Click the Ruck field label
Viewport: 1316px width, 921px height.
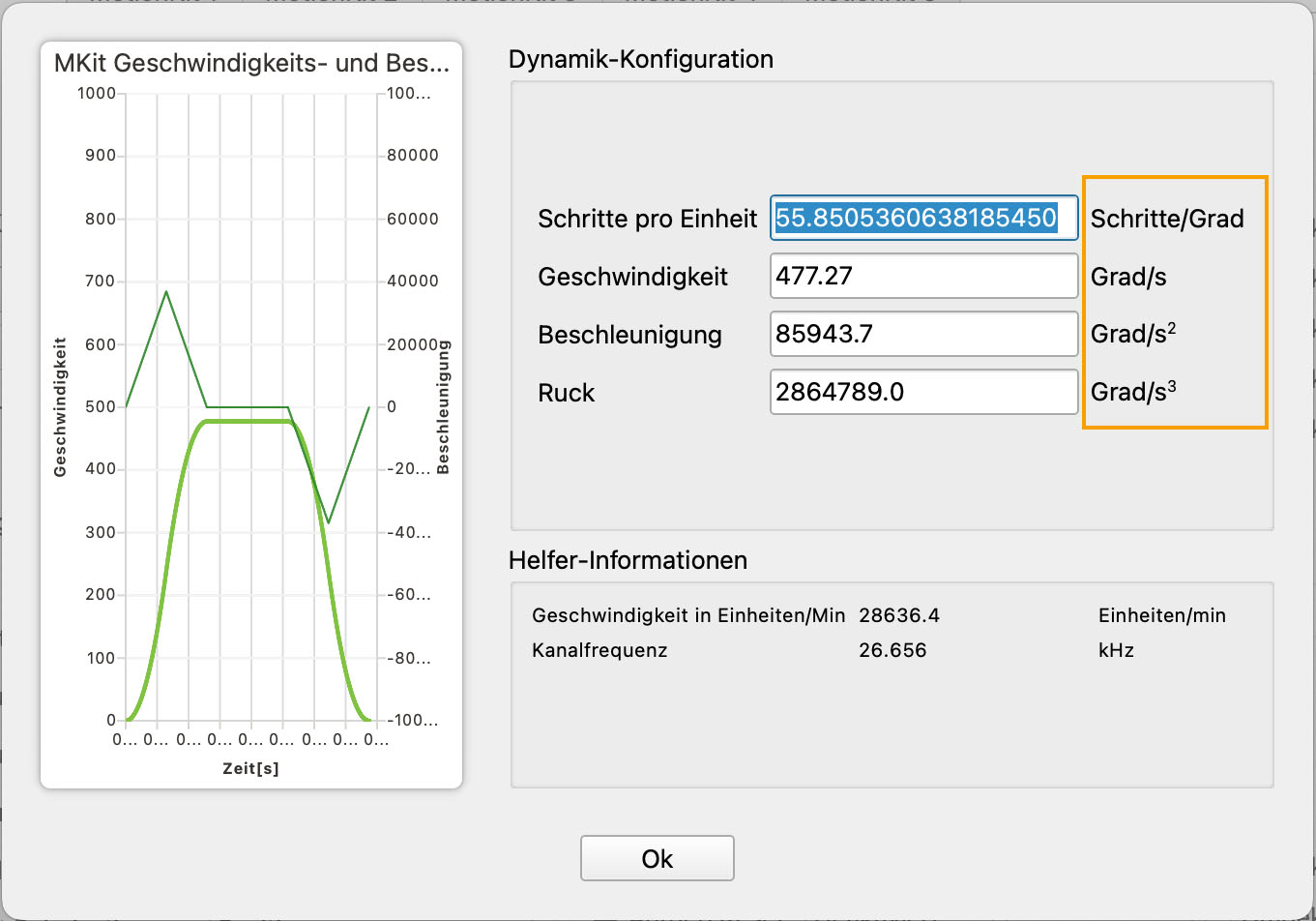pyautogui.click(x=567, y=393)
